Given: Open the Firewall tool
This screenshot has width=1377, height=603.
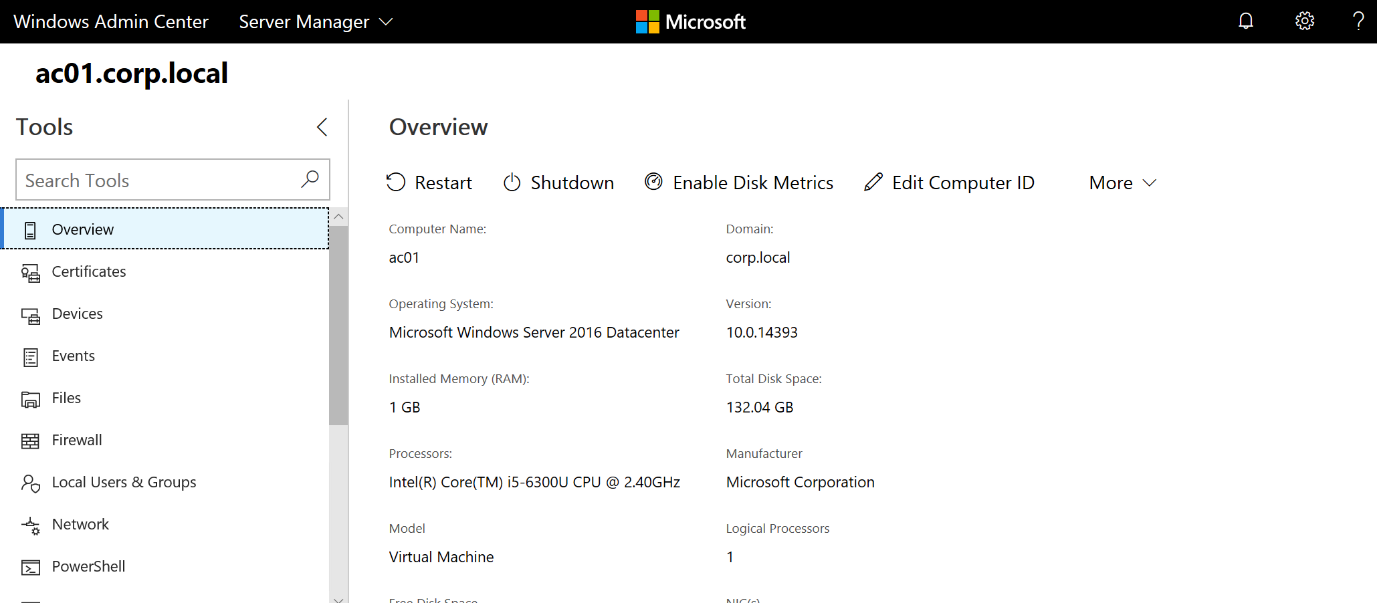Looking at the screenshot, I should [77, 440].
